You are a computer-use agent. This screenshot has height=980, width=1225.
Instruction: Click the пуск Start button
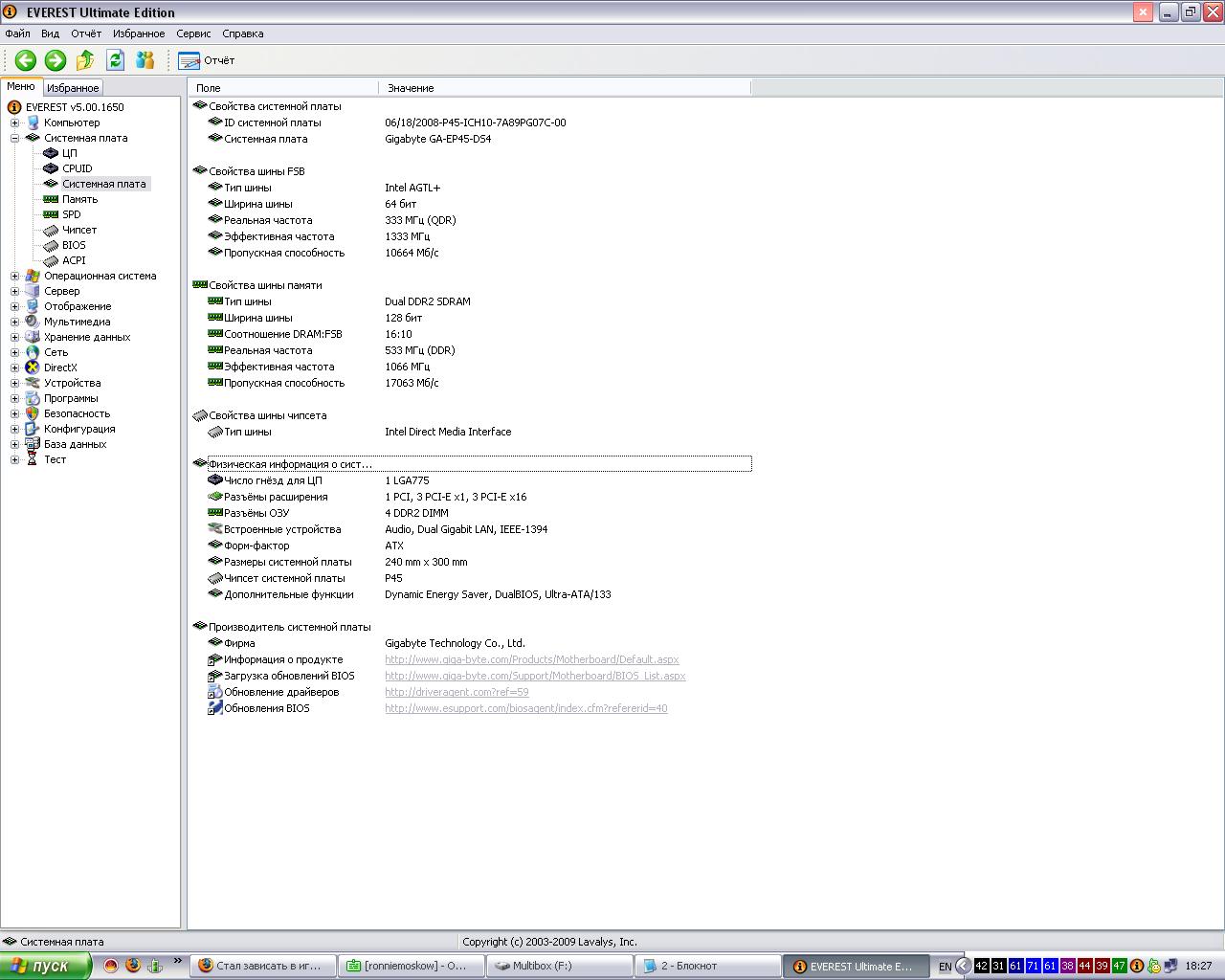point(45,966)
